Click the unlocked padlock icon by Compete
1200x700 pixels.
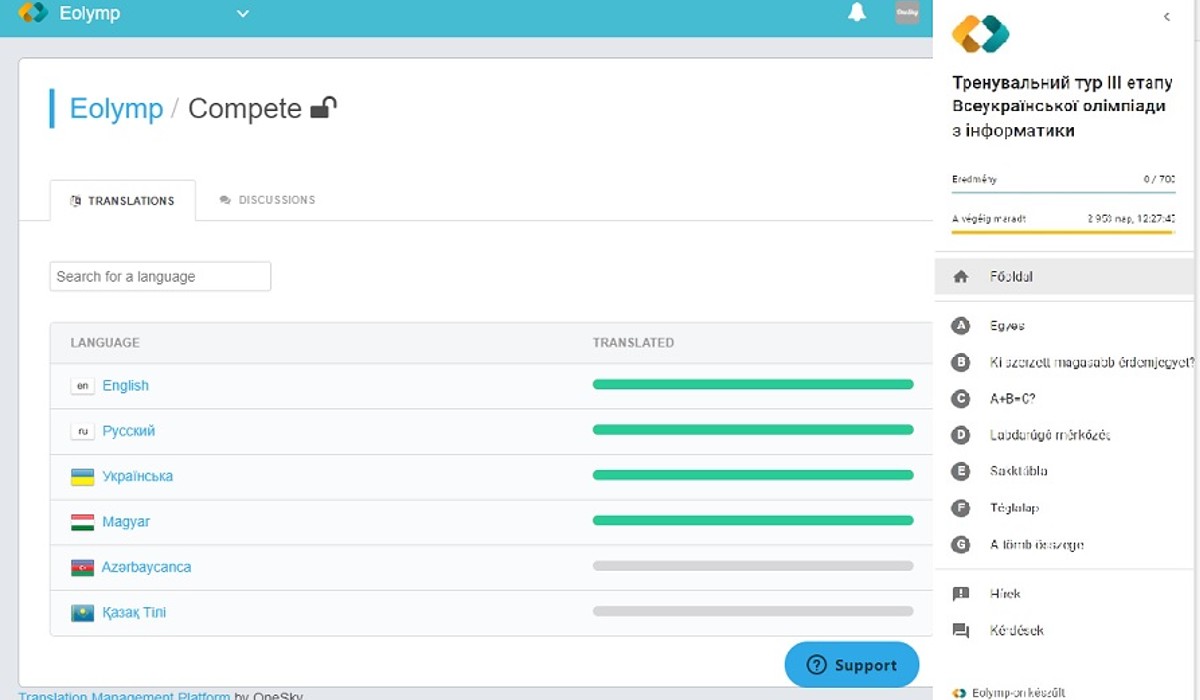pos(324,107)
